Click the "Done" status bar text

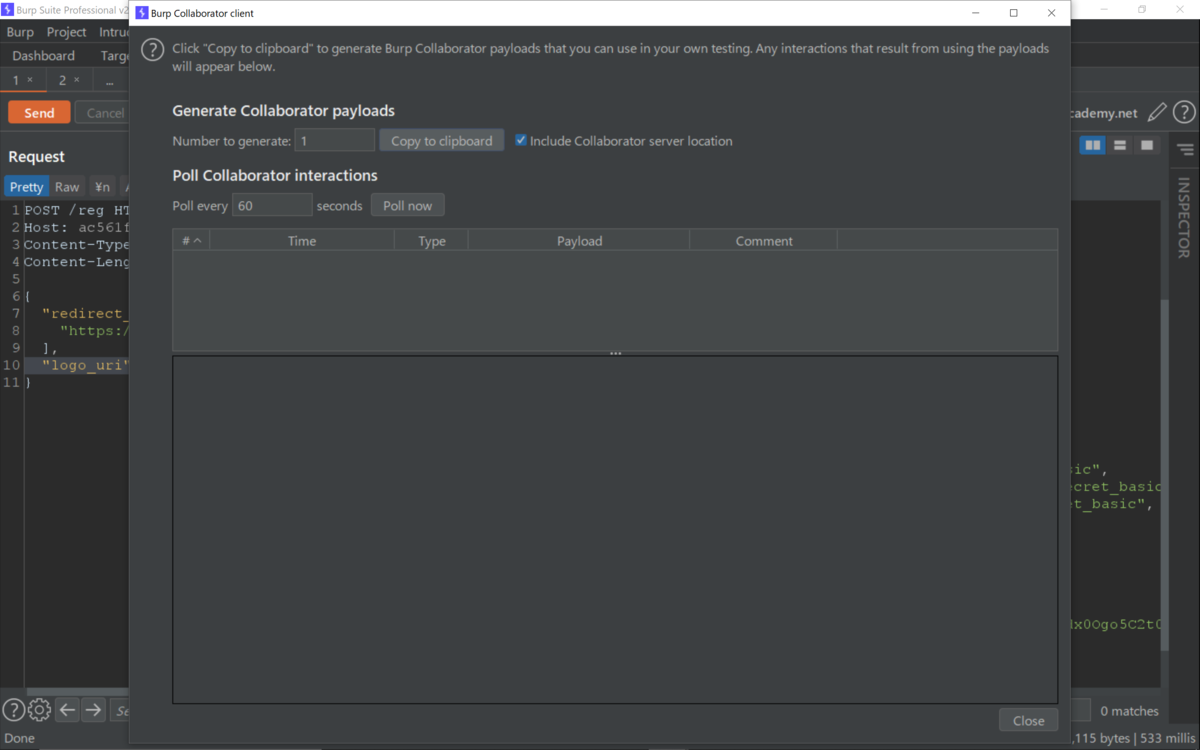tap(20, 738)
